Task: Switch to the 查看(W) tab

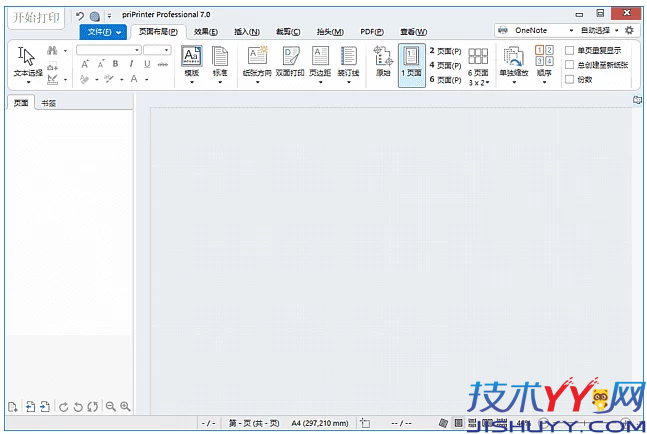Action: pos(413,32)
